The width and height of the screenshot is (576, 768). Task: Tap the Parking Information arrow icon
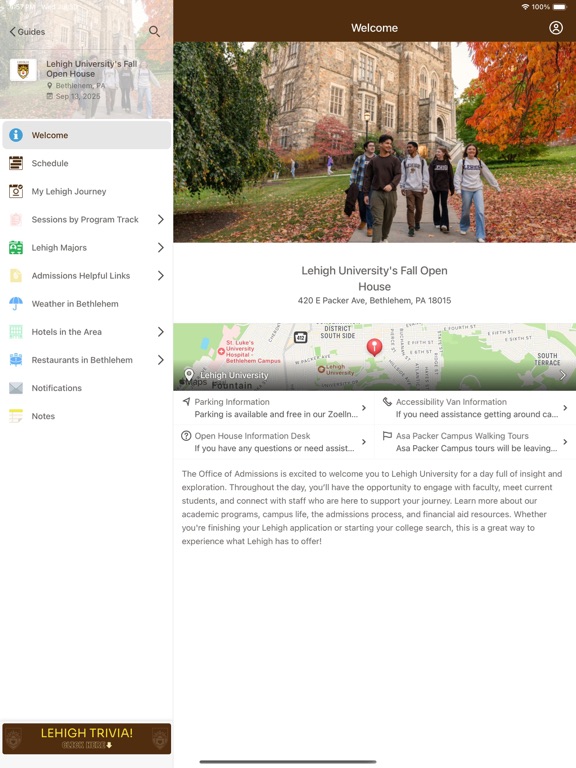pyautogui.click(x=186, y=402)
